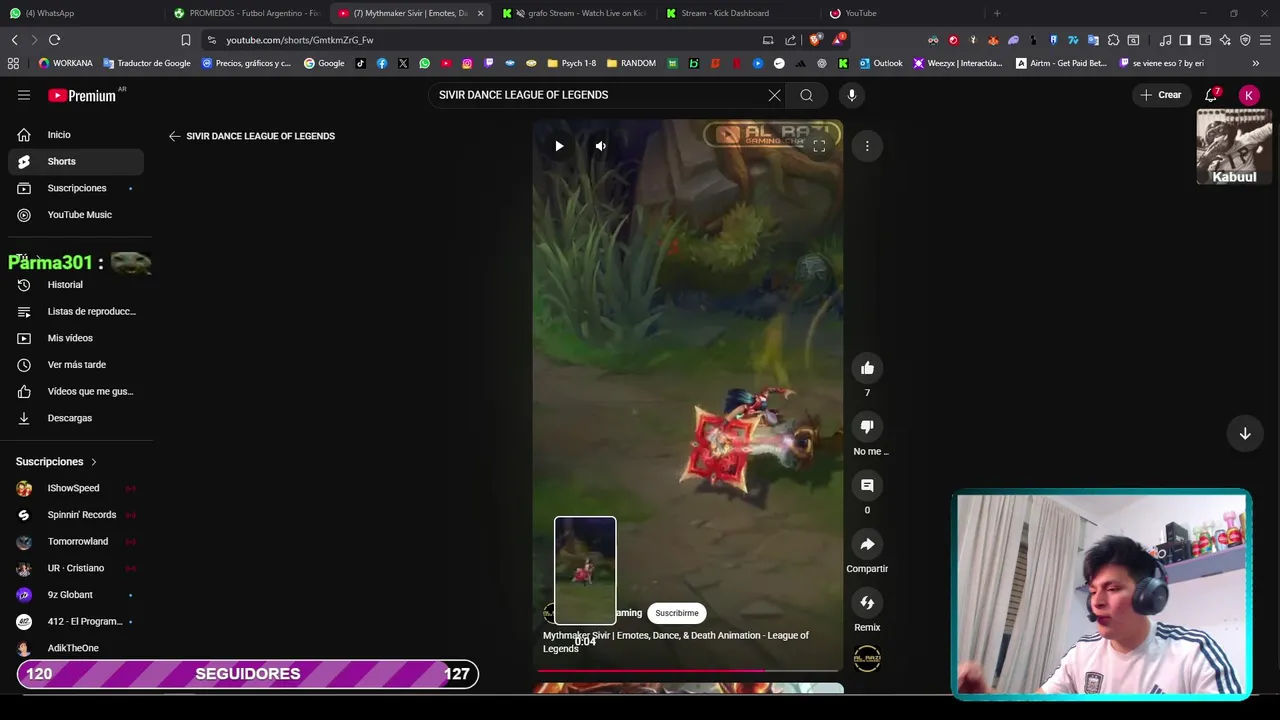Screen dimensions: 1280x720
Task: Open Brave Shields lion icon
Action: [x=816, y=40]
